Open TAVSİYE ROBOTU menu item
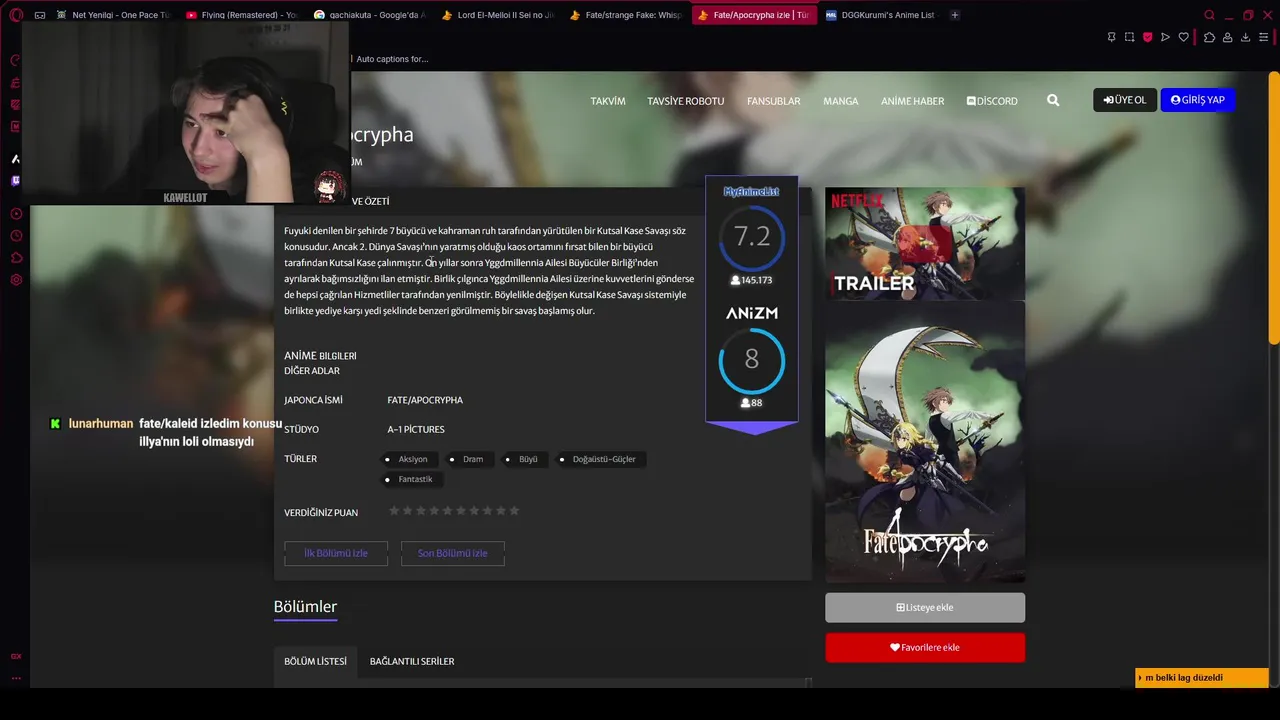This screenshot has height=720, width=1280. point(685,101)
